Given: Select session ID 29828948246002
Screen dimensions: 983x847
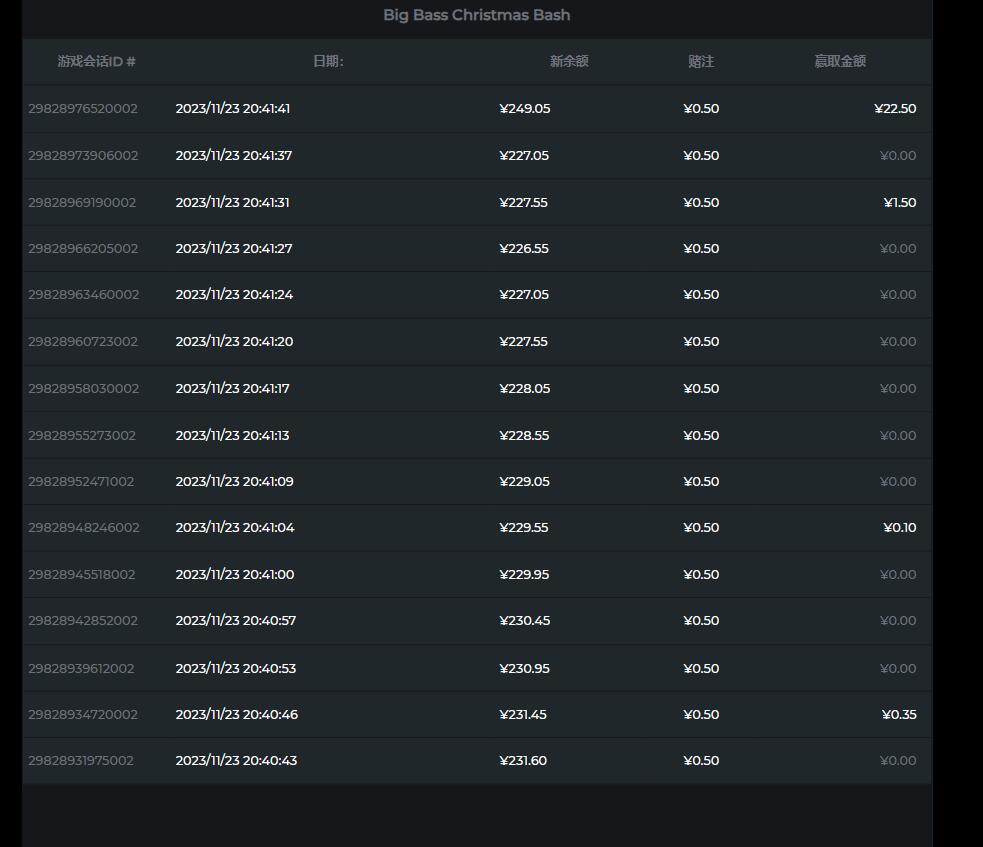Looking at the screenshot, I should pyautogui.click(x=84, y=528).
